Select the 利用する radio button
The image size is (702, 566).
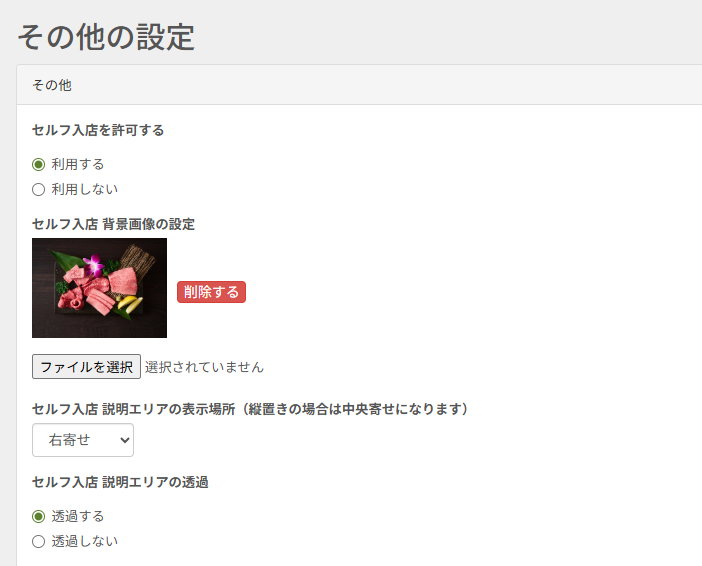pos(39,164)
